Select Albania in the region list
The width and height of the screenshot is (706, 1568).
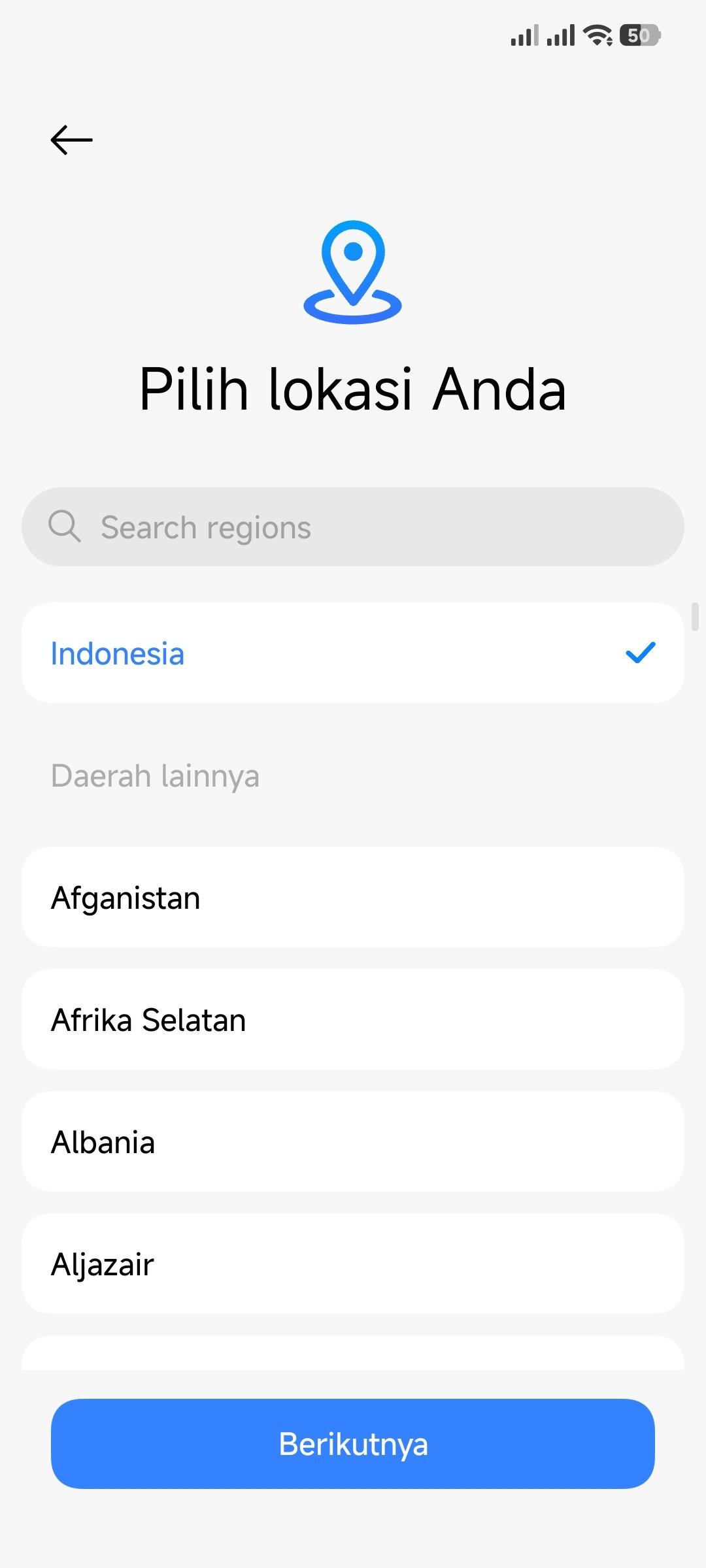click(353, 1142)
